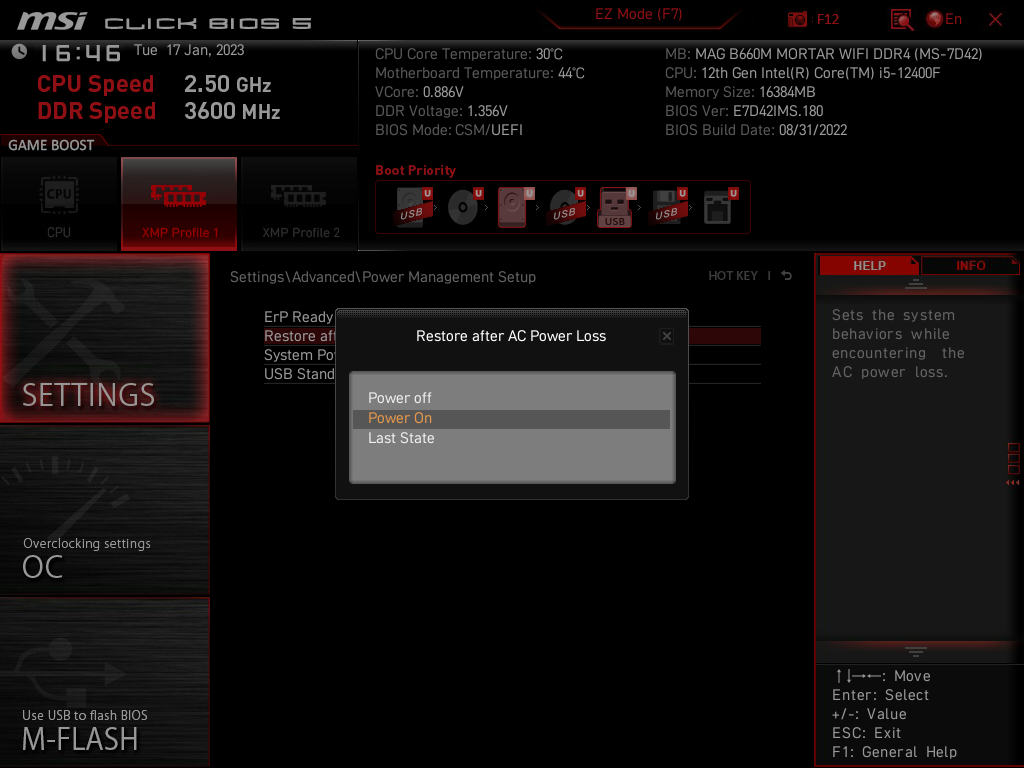Open the SETTINGS section

104,338
